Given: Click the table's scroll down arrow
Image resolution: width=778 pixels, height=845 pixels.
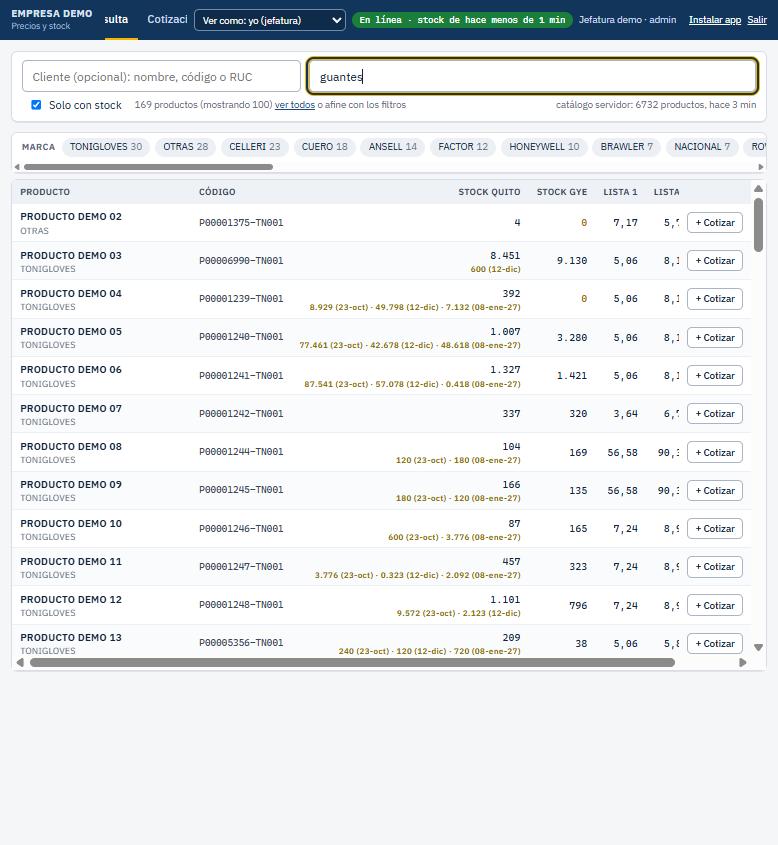Looking at the screenshot, I should (758, 647).
